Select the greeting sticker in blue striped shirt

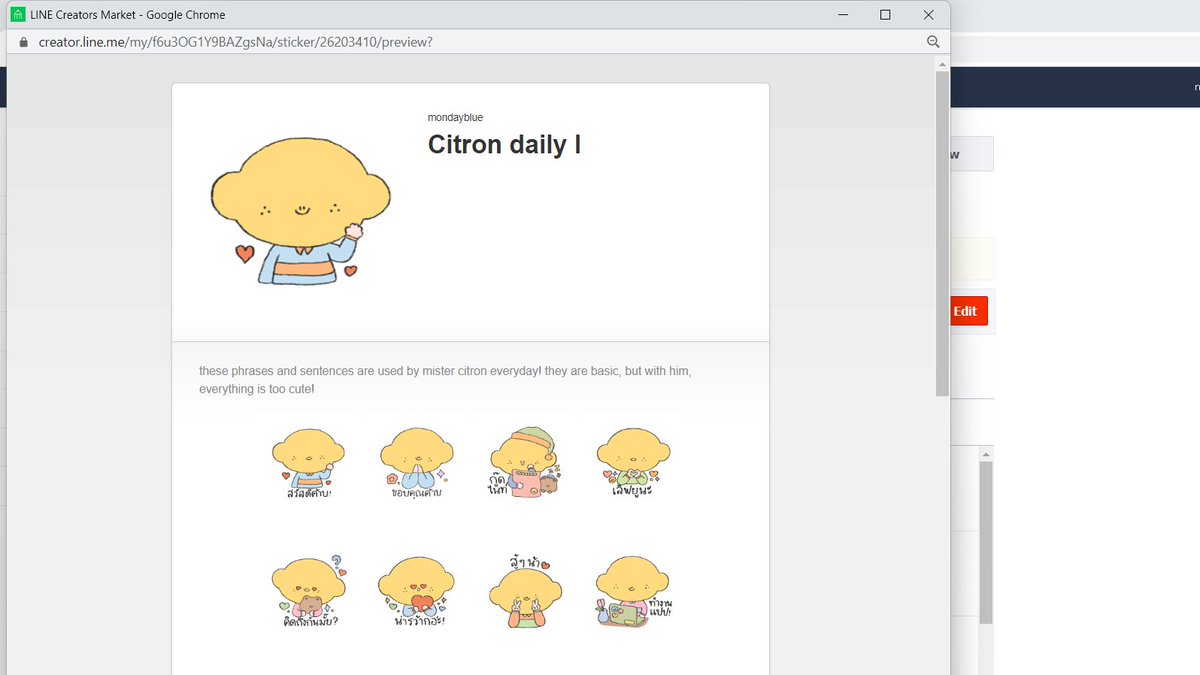point(308,463)
